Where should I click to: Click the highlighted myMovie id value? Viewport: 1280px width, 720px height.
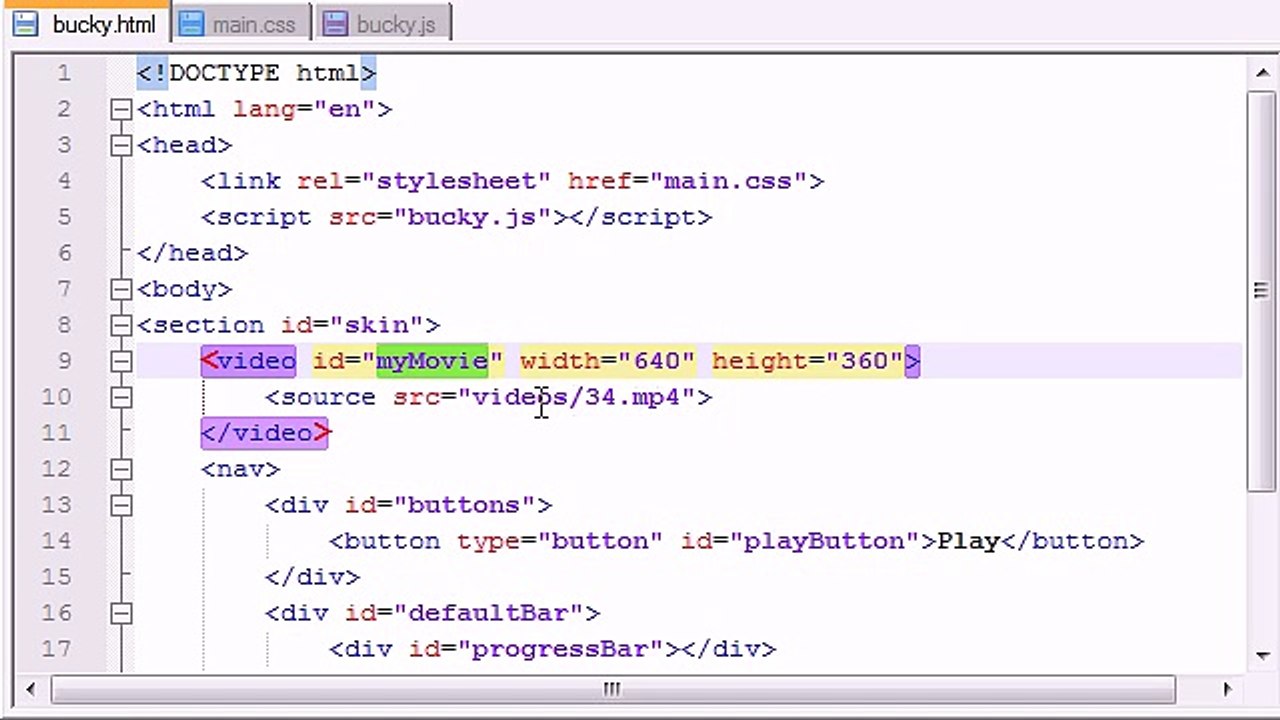click(x=432, y=361)
